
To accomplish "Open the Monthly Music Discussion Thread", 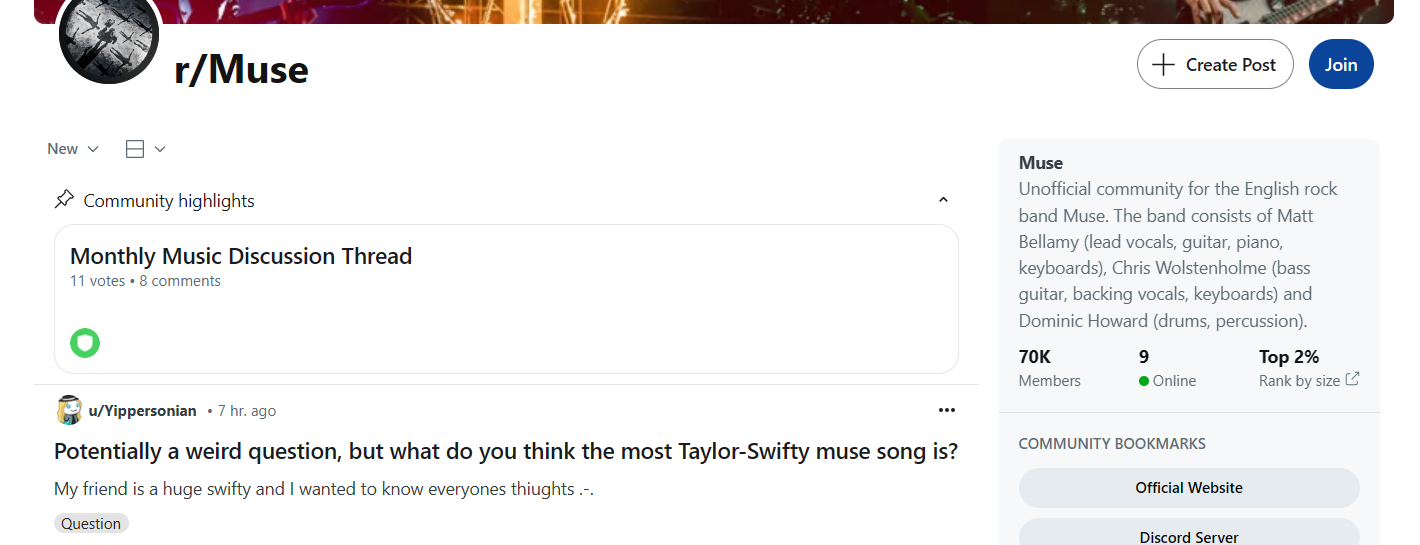I will point(241,256).
